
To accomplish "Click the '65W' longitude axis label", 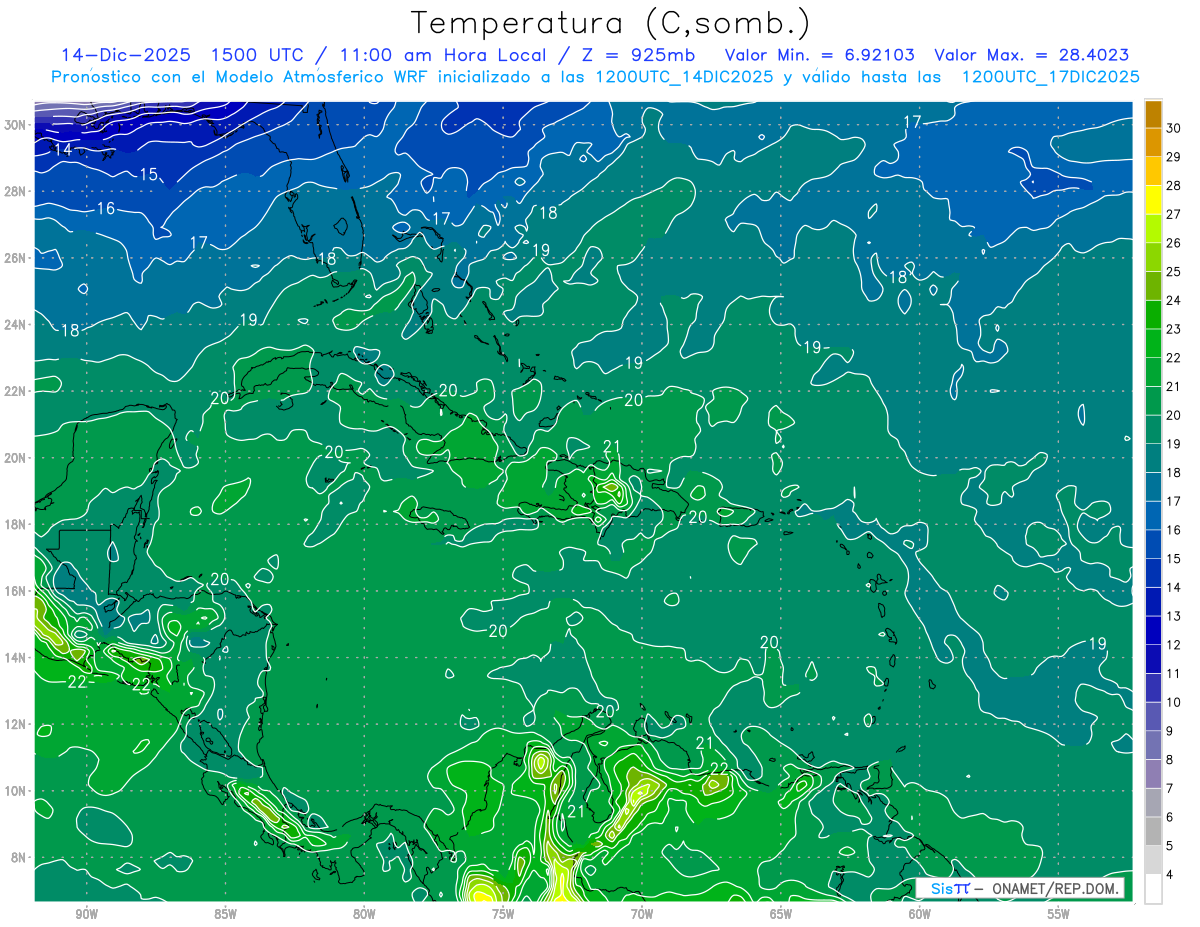I will [781, 914].
